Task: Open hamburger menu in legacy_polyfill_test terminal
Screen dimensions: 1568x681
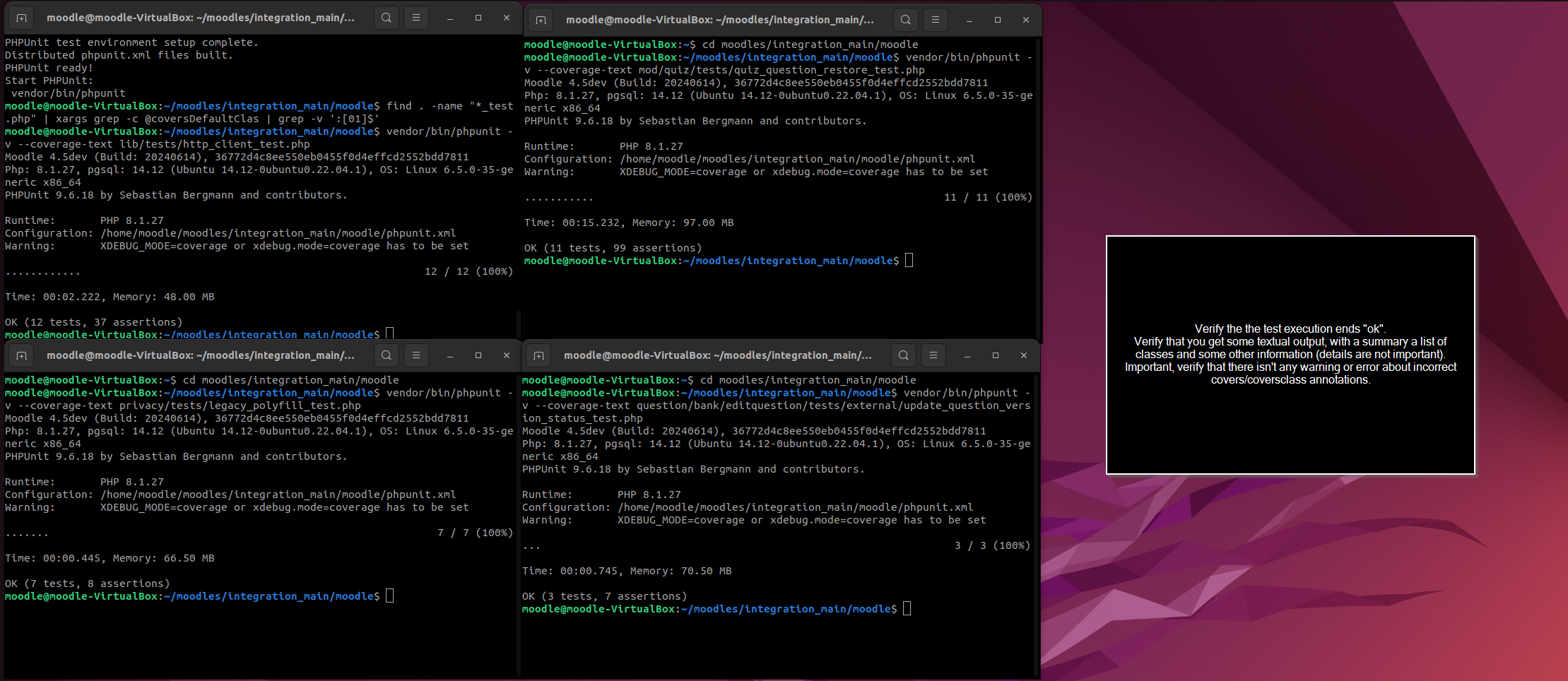Action: [416, 356]
